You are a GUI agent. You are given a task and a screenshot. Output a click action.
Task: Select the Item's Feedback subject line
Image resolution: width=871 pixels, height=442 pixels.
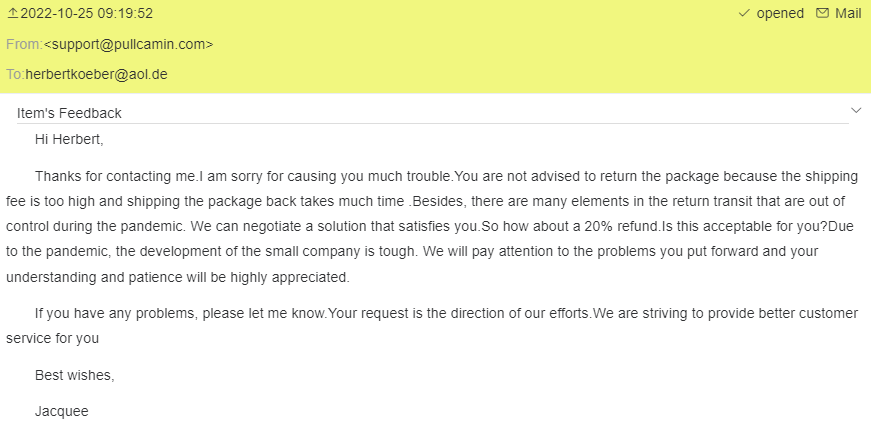69,113
